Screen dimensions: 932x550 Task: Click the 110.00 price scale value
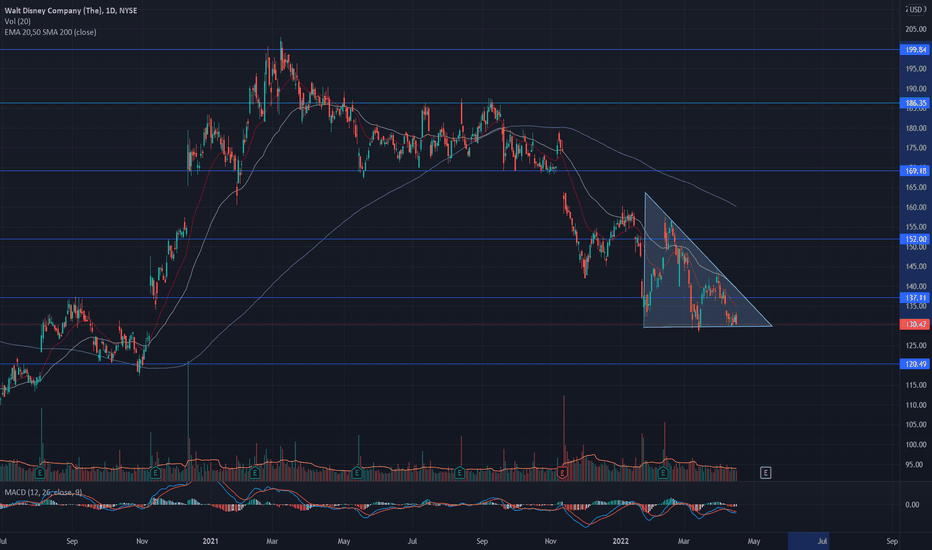pos(915,405)
